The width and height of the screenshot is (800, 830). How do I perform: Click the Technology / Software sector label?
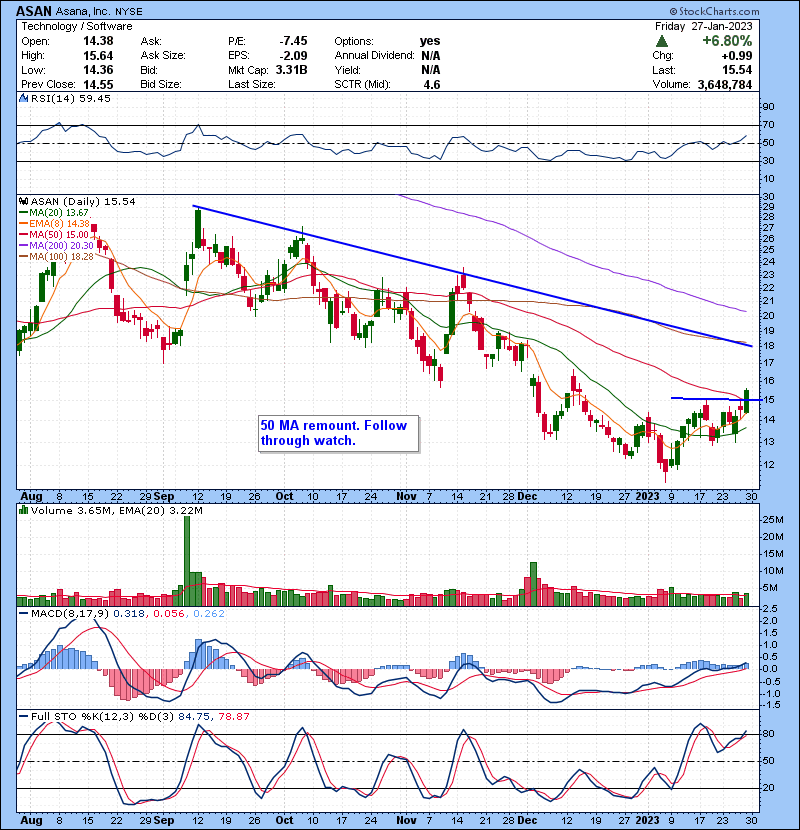point(77,26)
